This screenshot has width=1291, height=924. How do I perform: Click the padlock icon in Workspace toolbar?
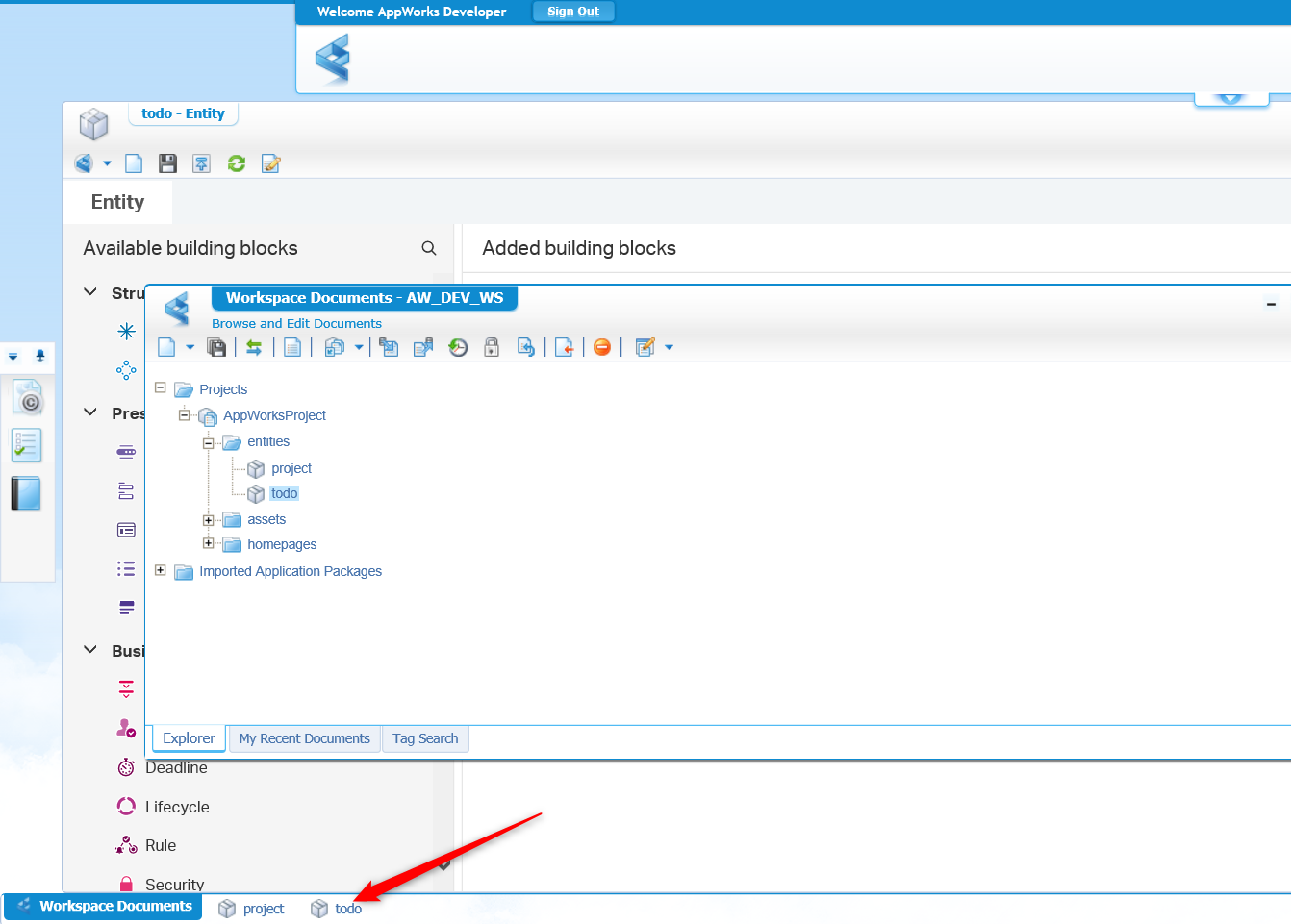[x=492, y=347]
